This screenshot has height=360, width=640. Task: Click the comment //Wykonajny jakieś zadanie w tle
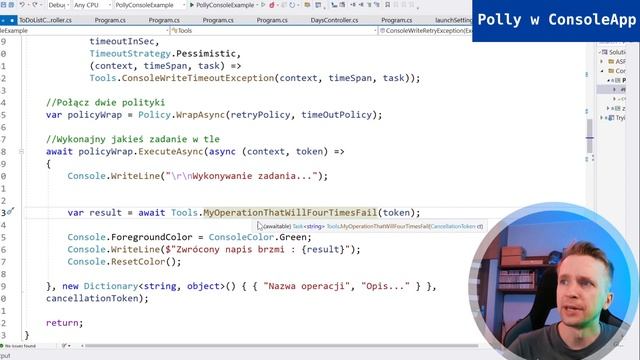pos(133,139)
